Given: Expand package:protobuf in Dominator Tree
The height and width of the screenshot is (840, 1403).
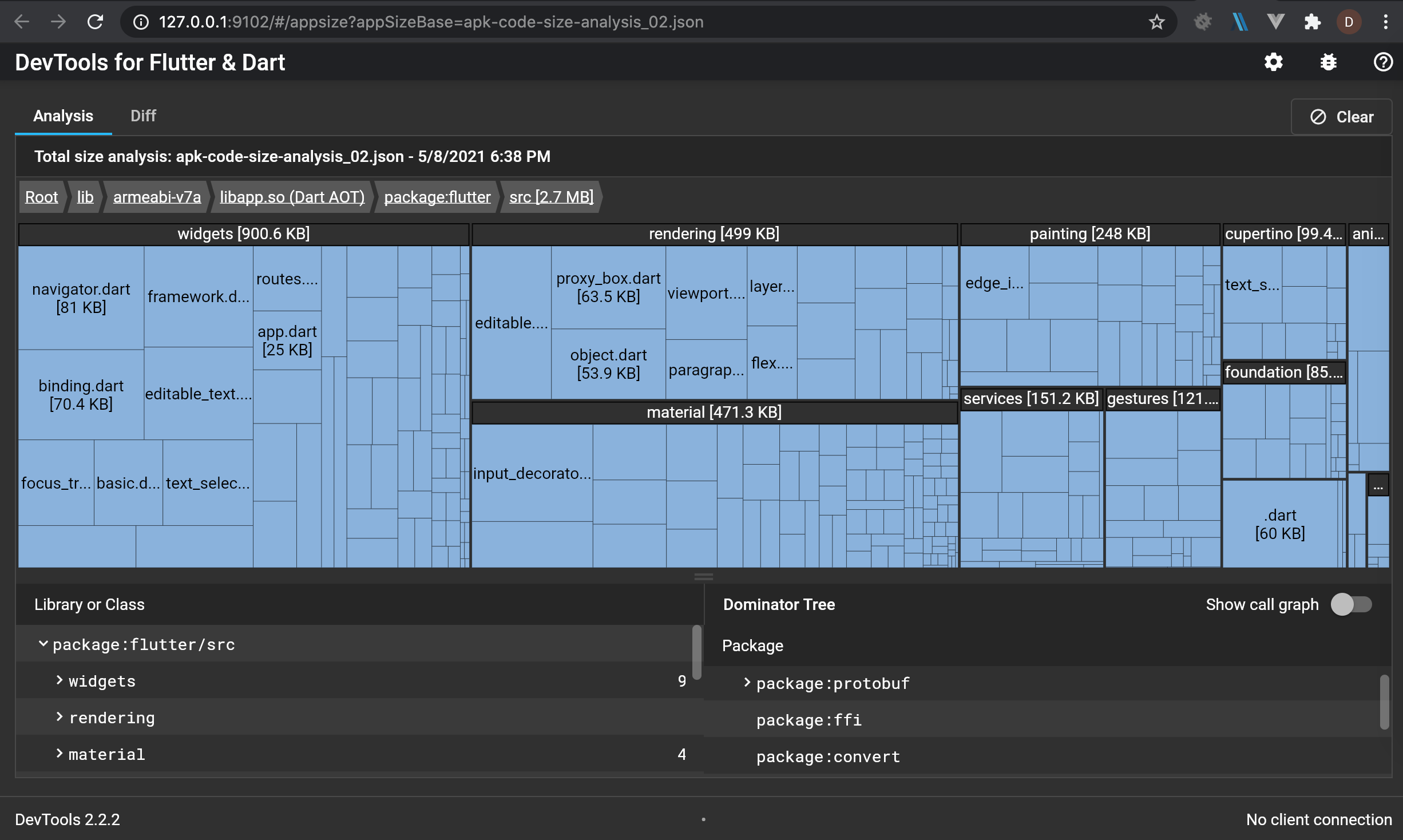Looking at the screenshot, I should point(747,683).
